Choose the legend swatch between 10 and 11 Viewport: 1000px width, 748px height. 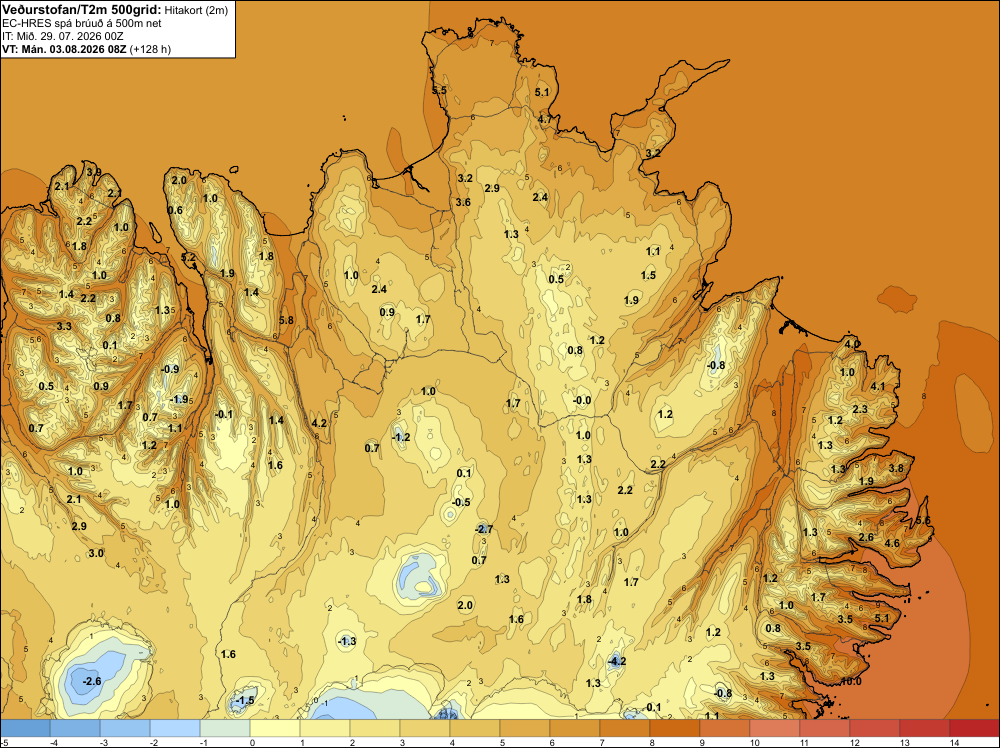(x=775, y=728)
